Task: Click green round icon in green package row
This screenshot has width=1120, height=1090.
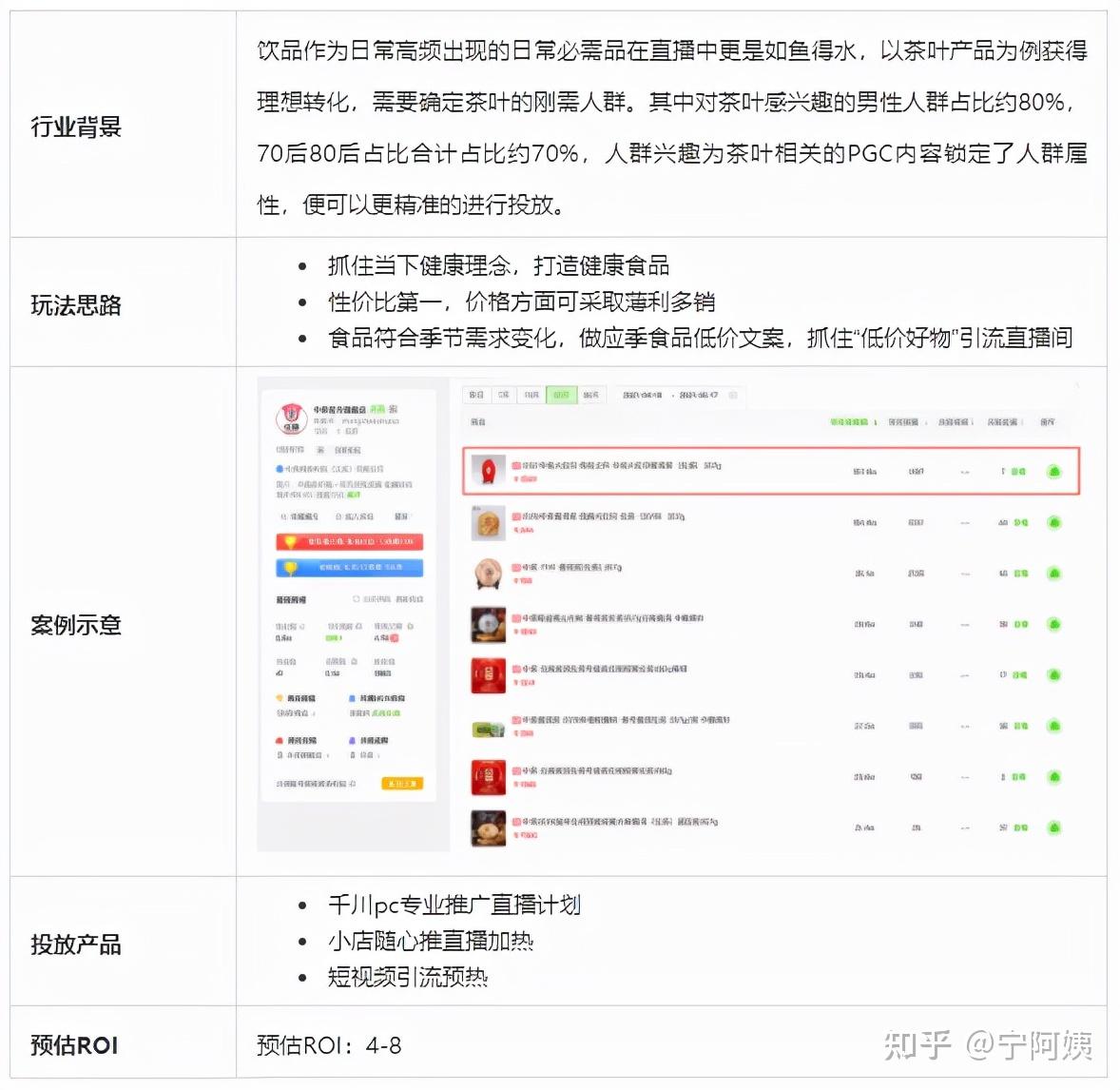Action: (x=1053, y=726)
